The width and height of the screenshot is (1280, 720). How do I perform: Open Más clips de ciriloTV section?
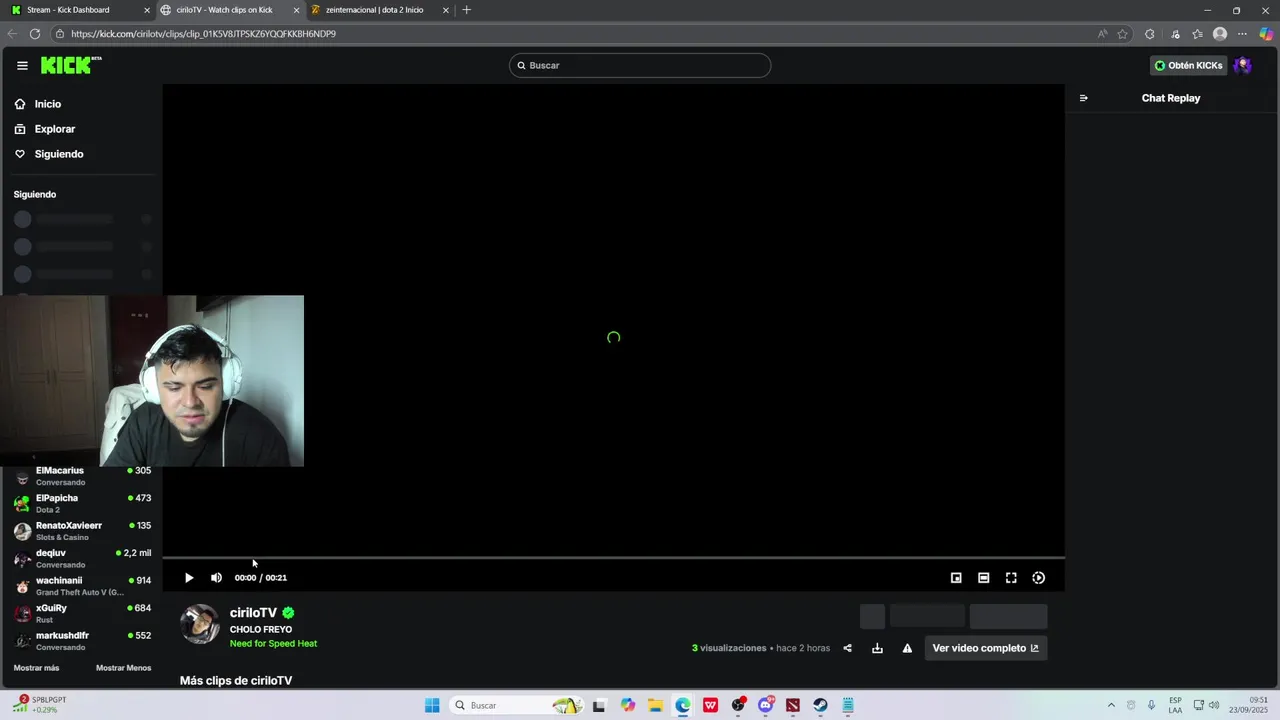point(236,681)
